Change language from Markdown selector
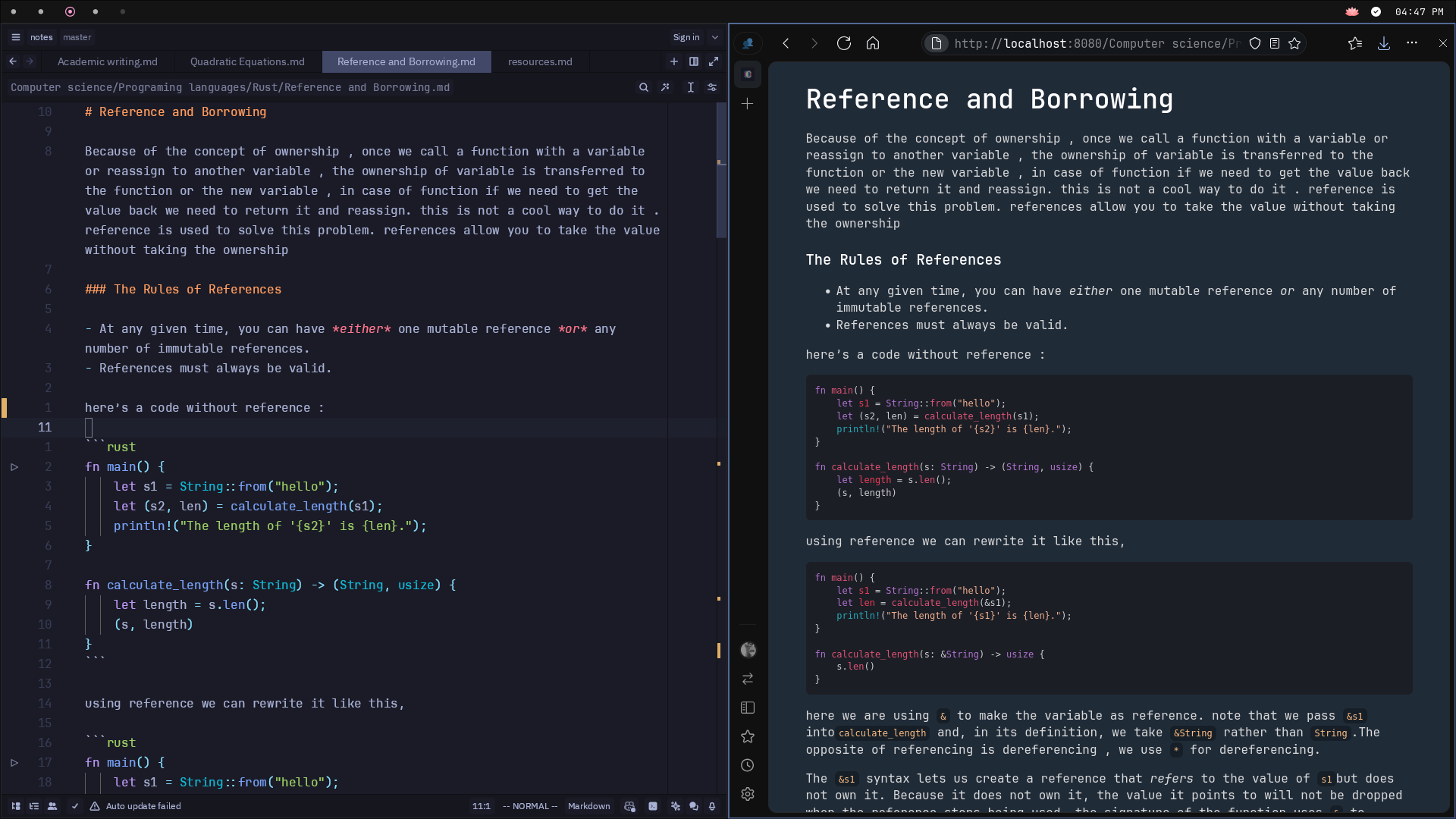Screen dimensions: 1456x819 tap(588, 806)
